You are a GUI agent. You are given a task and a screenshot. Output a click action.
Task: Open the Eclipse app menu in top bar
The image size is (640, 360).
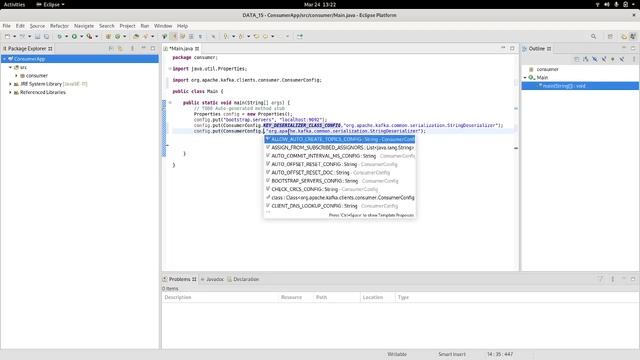click(50, 4)
